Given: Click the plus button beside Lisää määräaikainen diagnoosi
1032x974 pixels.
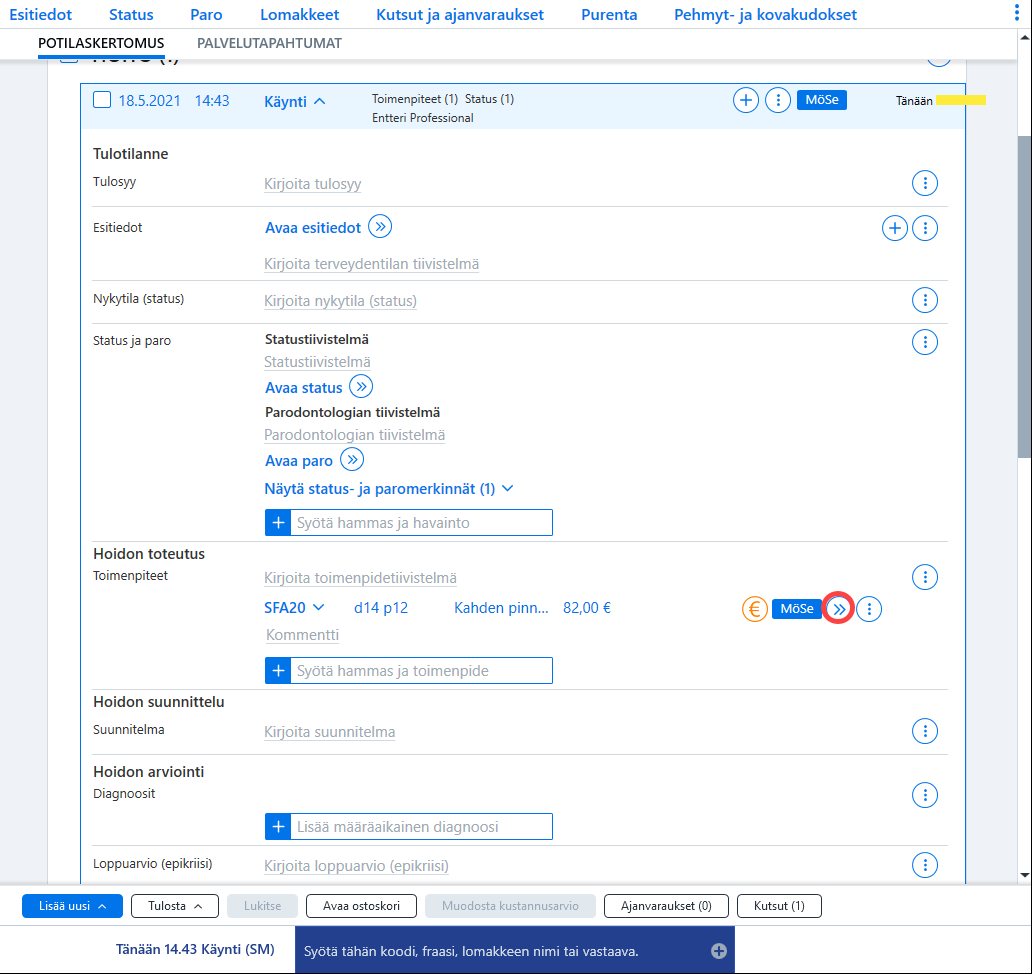Looking at the screenshot, I should click(x=278, y=827).
